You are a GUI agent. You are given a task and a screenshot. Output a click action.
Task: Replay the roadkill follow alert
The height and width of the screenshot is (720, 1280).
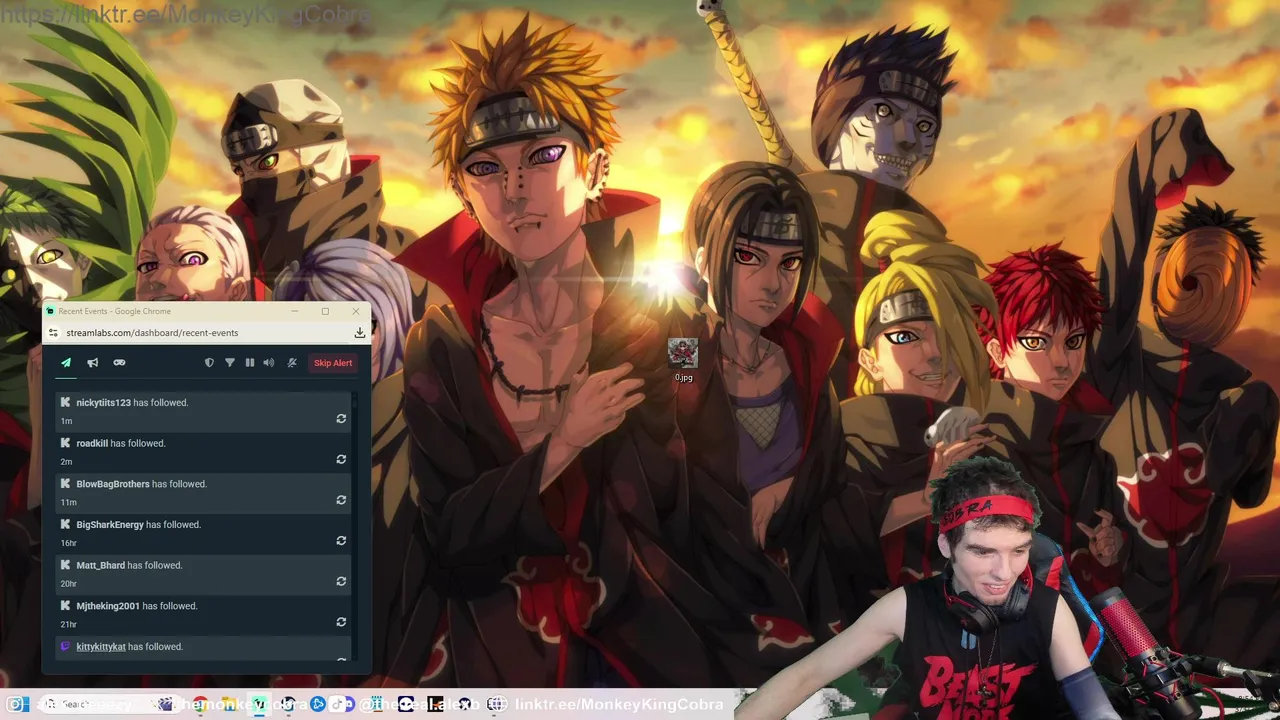pos(341,460)
